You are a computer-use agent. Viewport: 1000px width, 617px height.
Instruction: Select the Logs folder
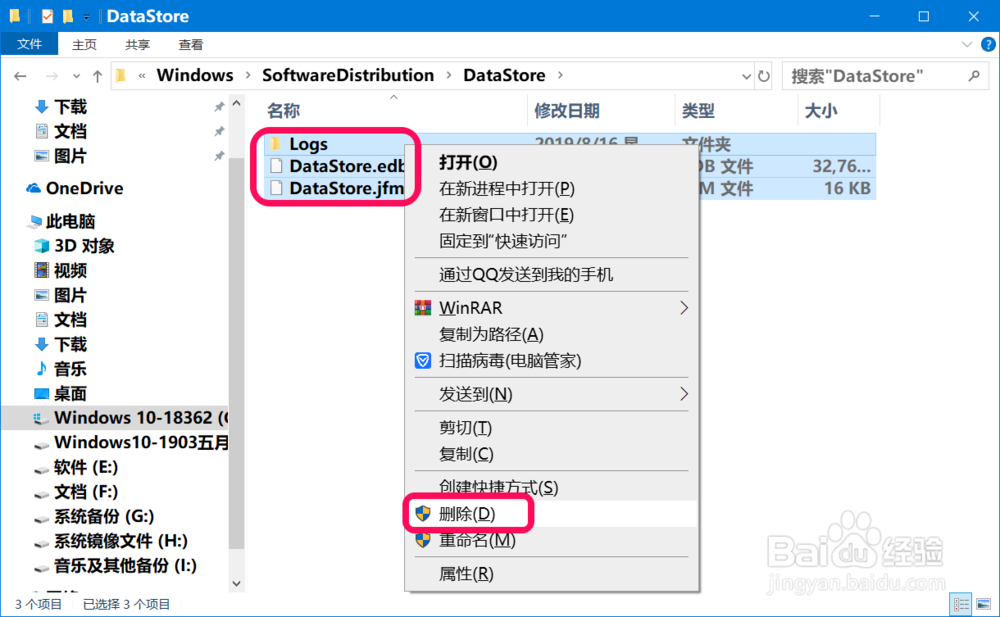[x=309, y=144]
